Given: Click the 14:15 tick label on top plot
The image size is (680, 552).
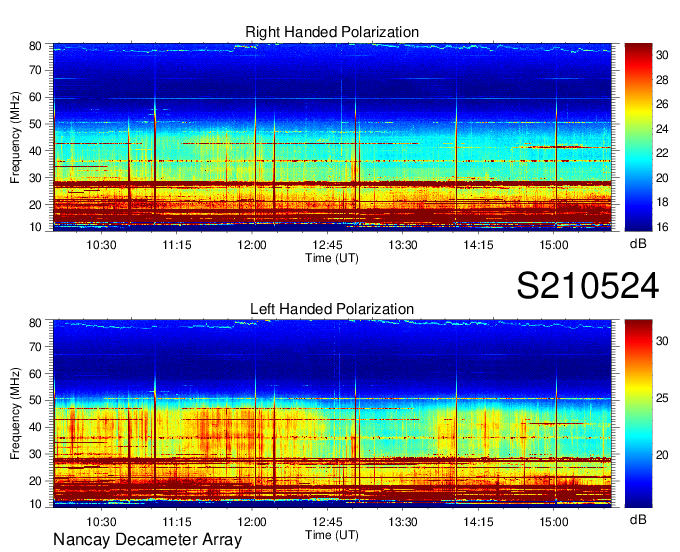Looking at the screenshot, I should coord(478,245).
